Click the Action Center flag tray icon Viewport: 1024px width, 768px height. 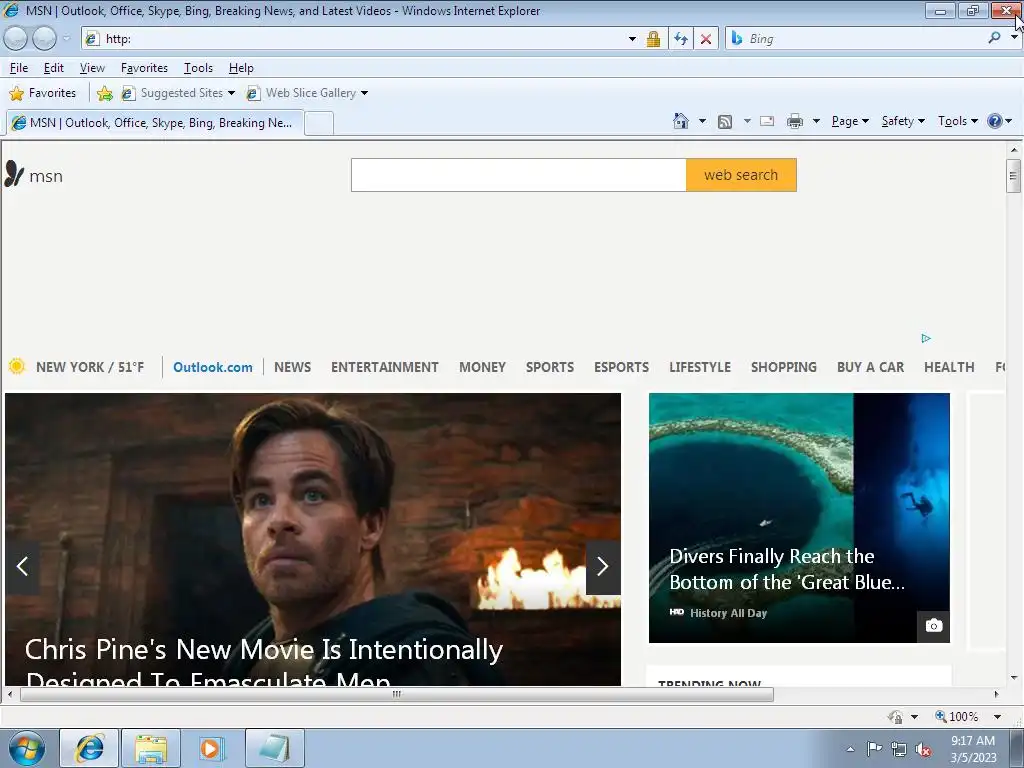874,749
